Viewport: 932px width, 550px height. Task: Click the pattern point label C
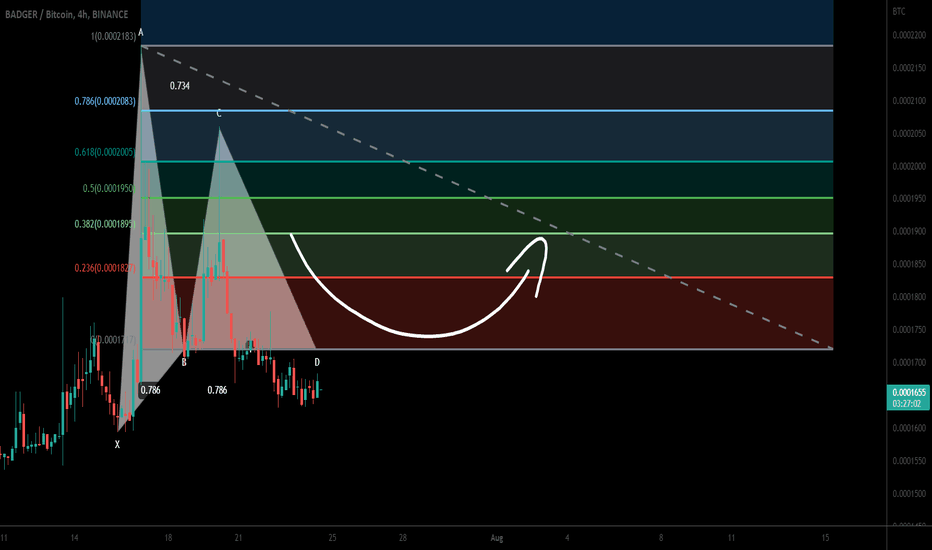tap(219, 114)
